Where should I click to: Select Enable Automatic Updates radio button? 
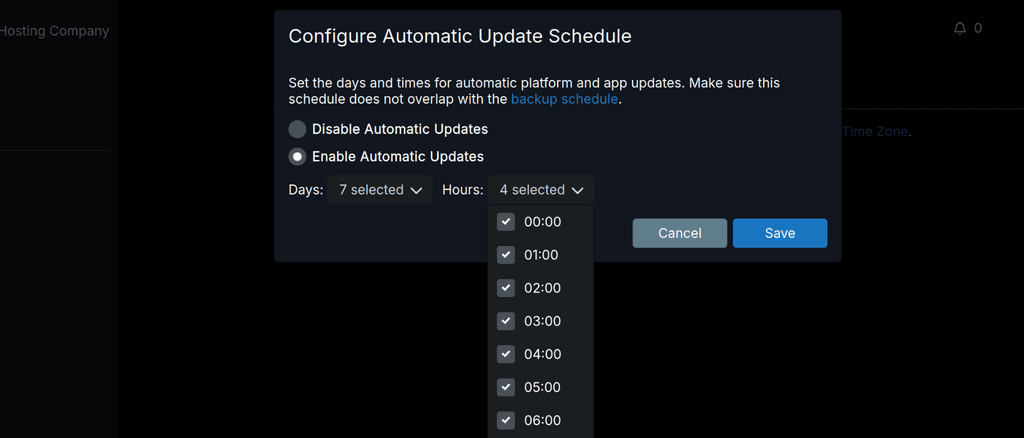pyautogui.click(x=298, y=157)
